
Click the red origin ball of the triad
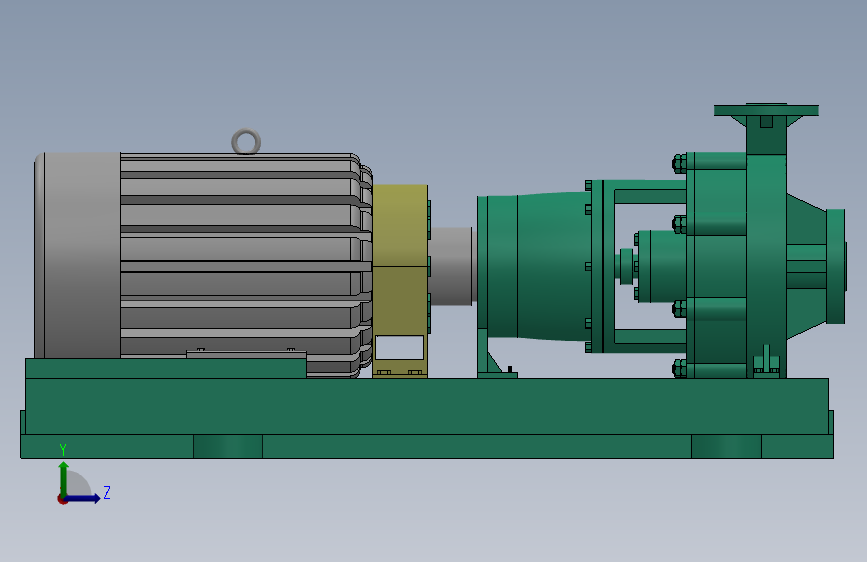(x=62, y=499)
